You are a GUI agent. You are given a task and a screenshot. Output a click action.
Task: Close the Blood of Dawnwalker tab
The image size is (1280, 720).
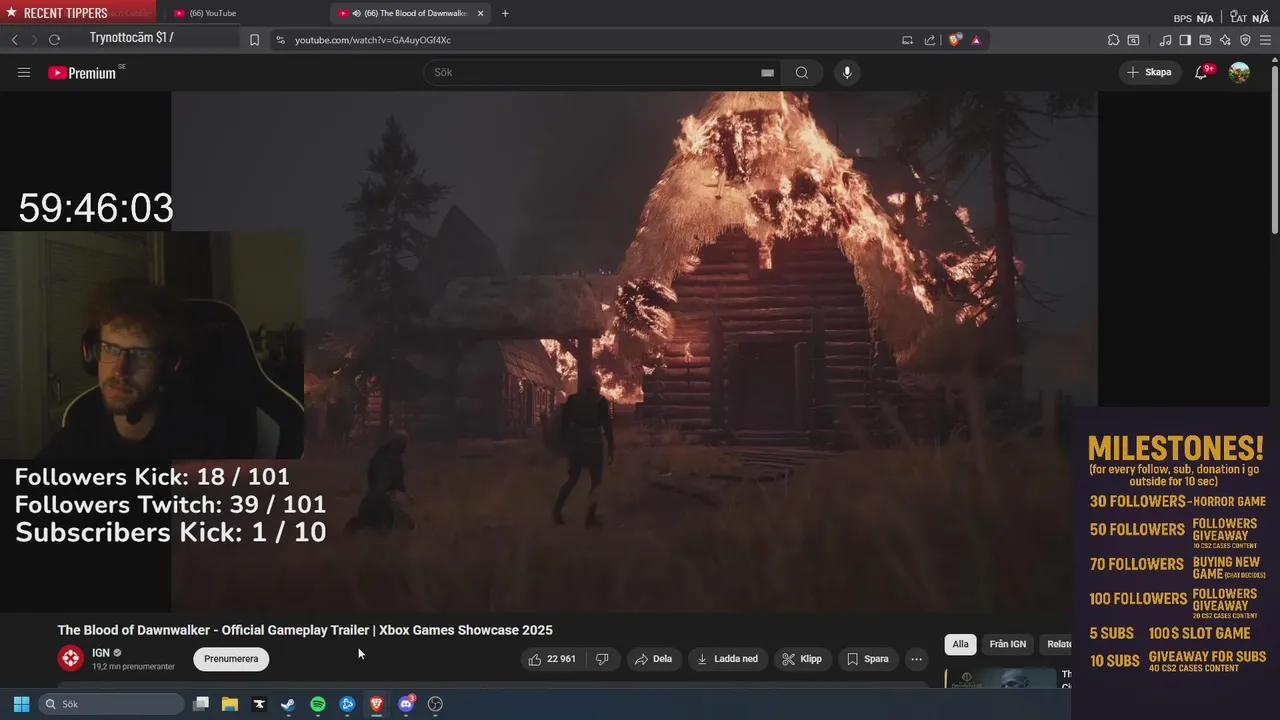(x=480, y=13)
